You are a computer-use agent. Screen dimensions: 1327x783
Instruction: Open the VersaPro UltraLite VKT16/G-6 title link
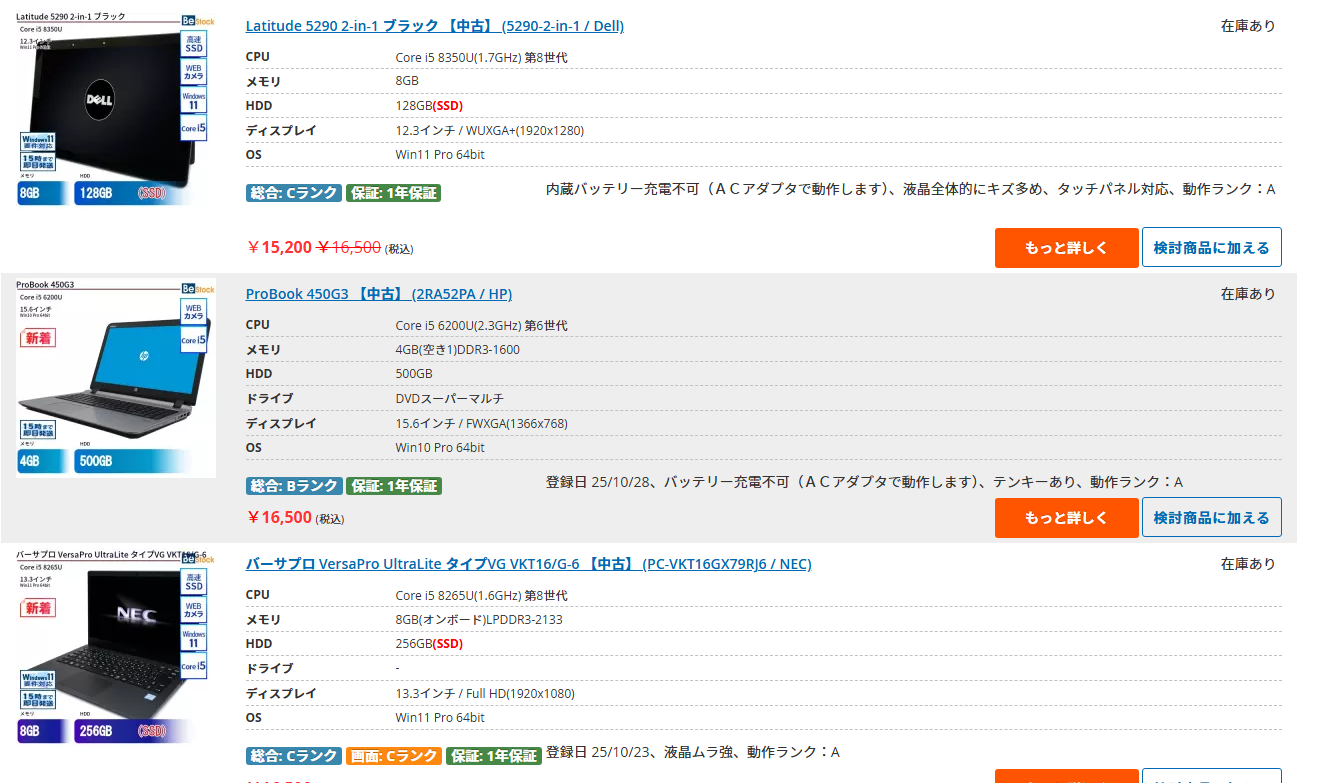point(528,564)
